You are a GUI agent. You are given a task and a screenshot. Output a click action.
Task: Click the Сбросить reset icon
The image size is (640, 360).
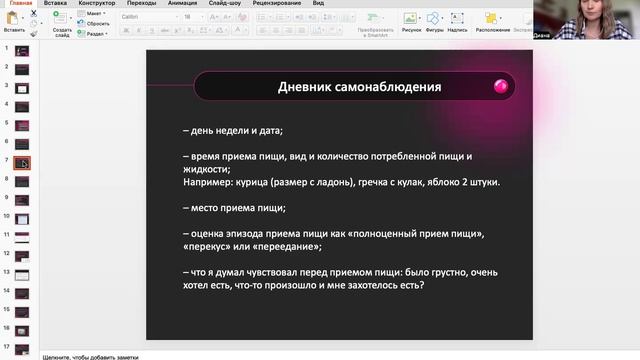tap(81, 24)
